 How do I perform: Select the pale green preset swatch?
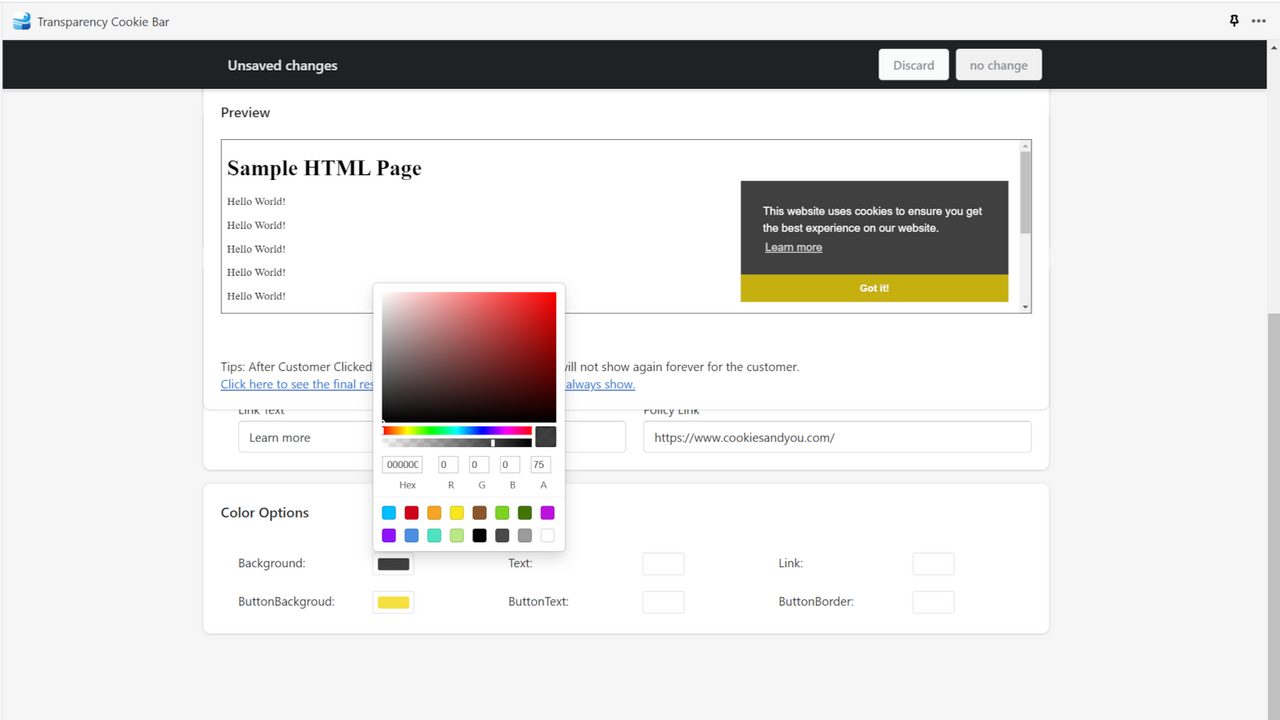(x=457, y=536)
